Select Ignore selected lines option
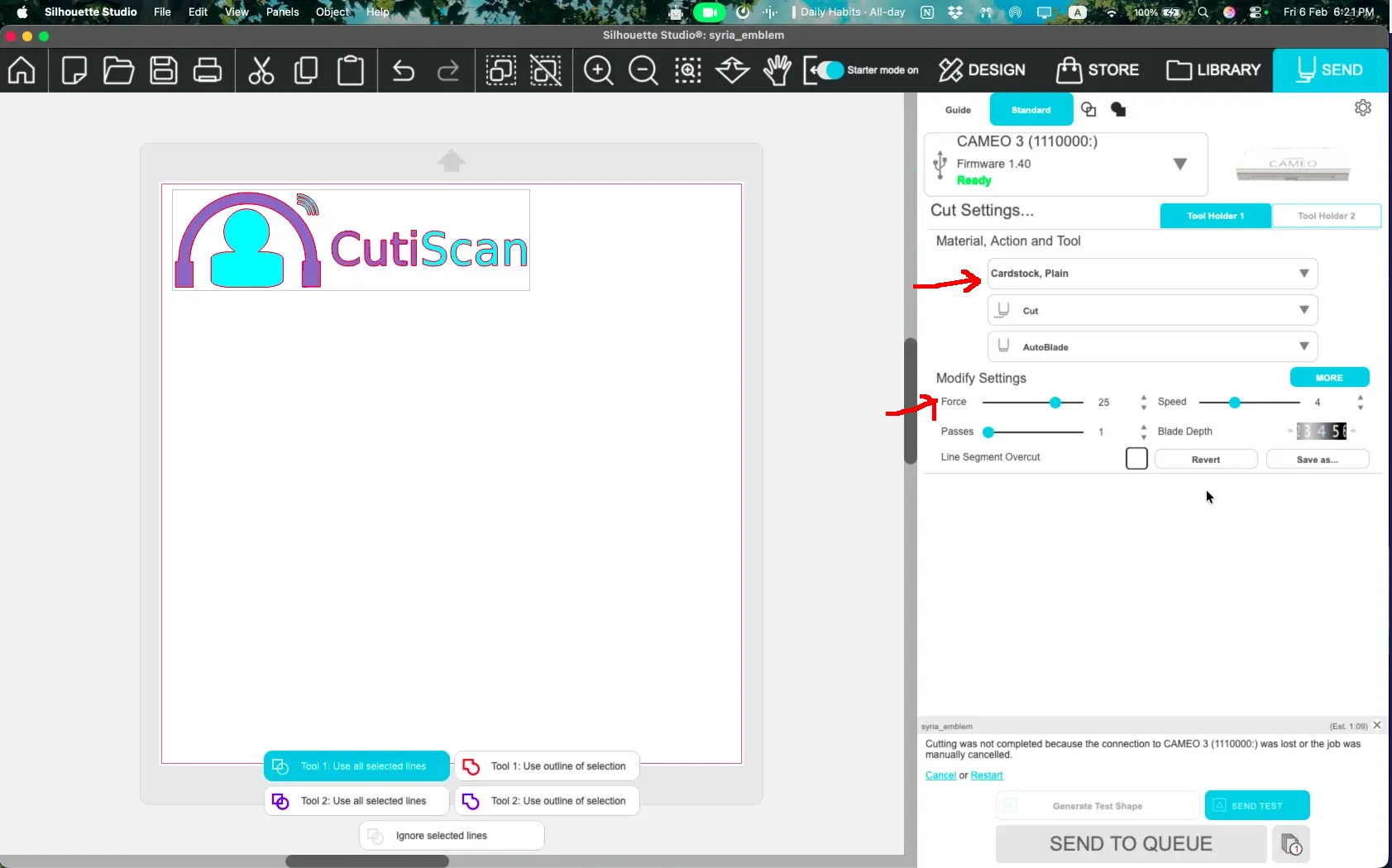This screenshot has width=1392, height=868. pos(452,836)
